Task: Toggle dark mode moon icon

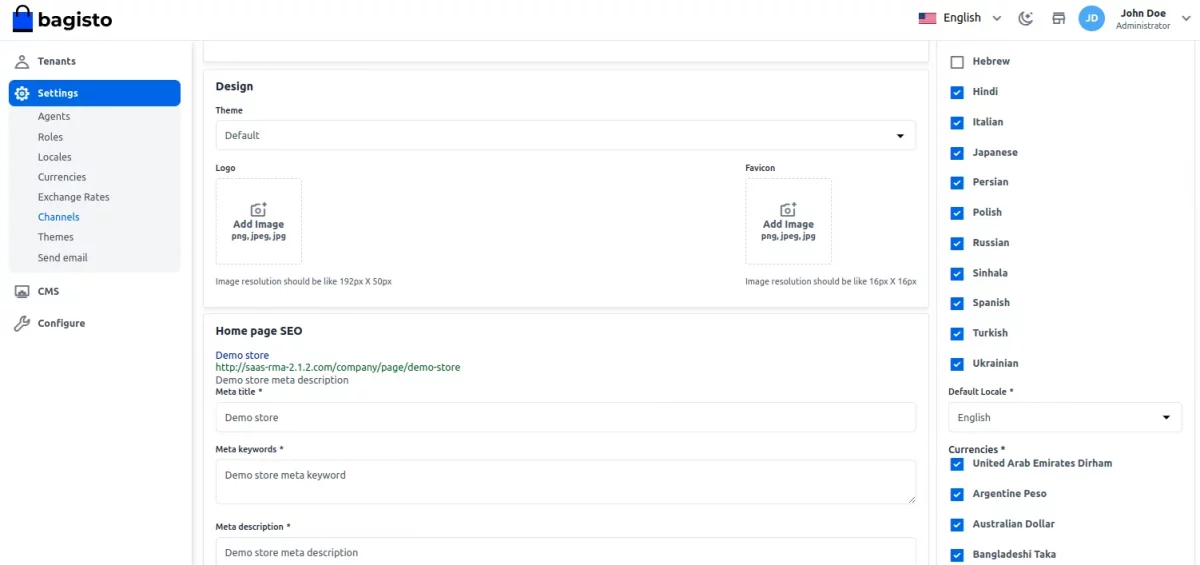Action: pos(1025,18)
